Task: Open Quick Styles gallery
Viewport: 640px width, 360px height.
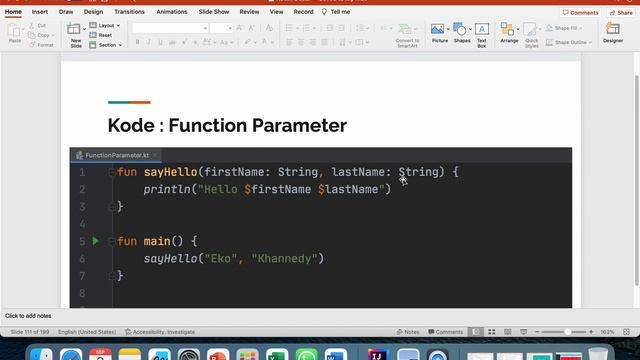Action: click(531, 36)
